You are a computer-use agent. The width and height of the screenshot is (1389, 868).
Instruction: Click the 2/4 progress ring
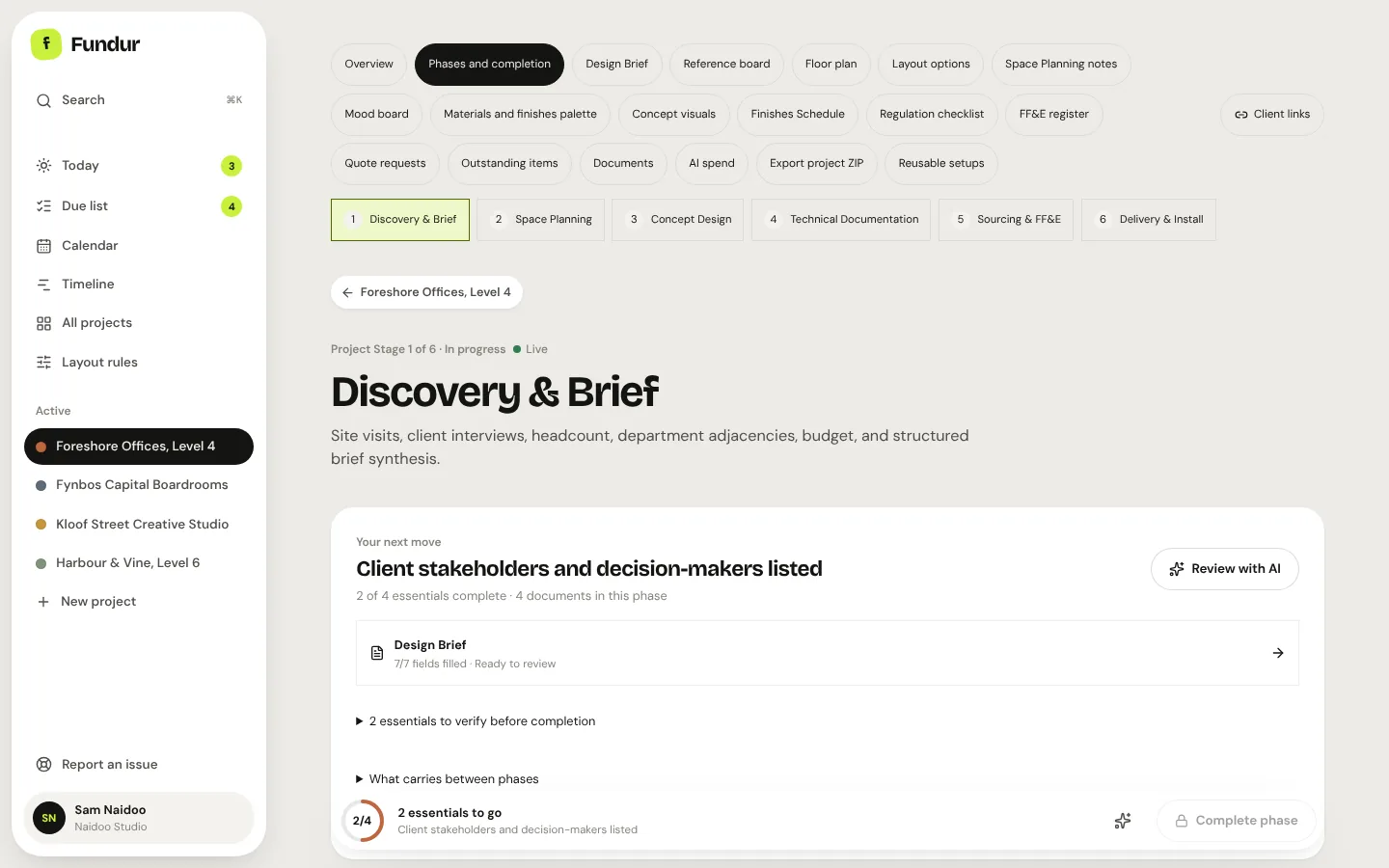click(363, 821)
